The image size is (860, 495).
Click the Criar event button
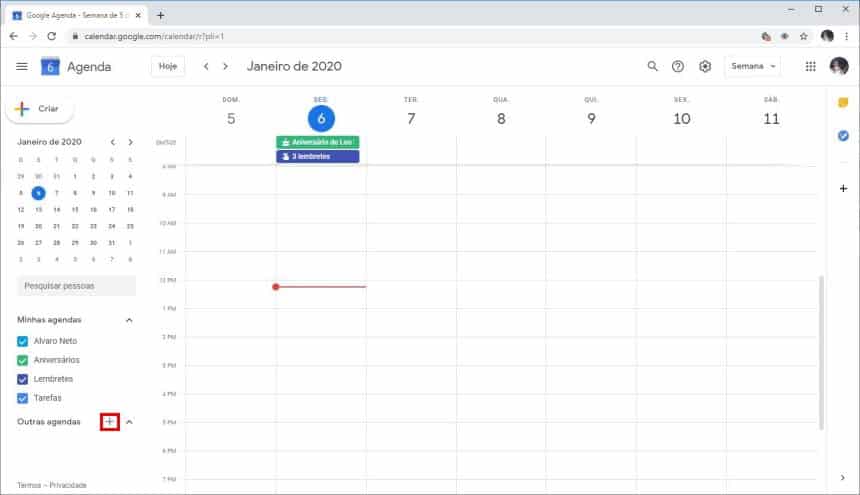click(x=39, y=109)
